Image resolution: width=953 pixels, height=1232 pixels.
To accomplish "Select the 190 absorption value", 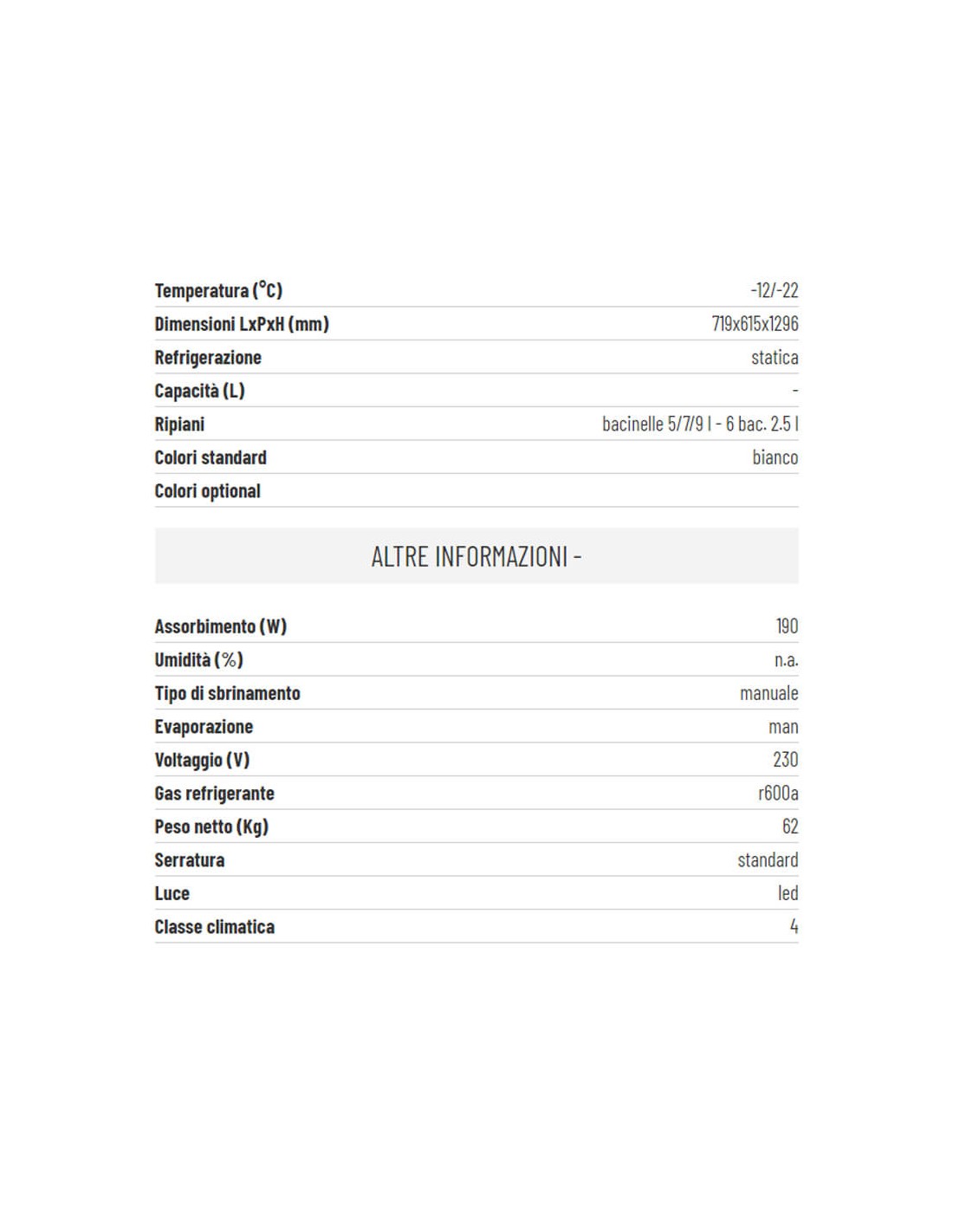I will 787,626.
